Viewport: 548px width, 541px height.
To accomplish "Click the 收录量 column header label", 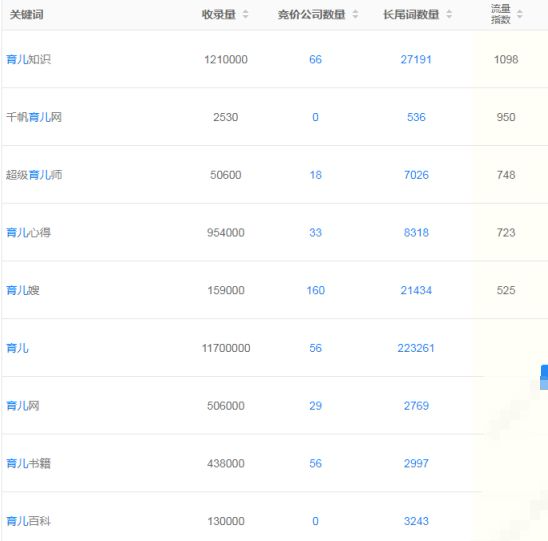I will click(x=218, y=14).
